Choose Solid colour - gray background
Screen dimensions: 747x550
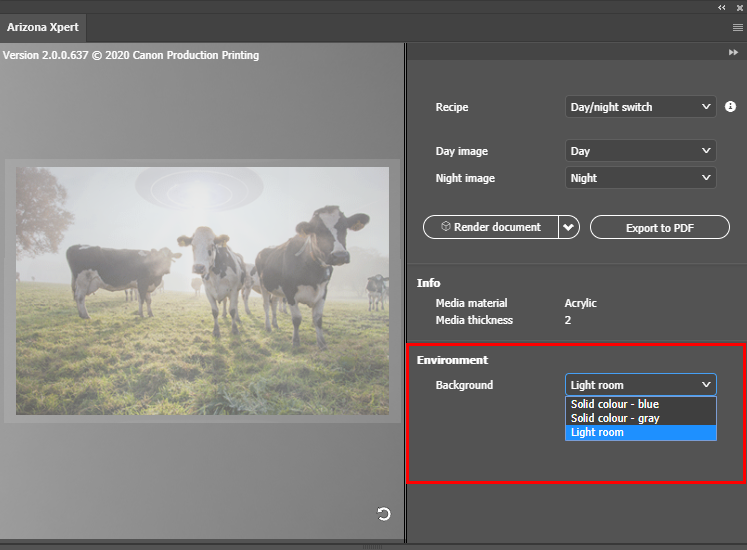pos(640,418)
